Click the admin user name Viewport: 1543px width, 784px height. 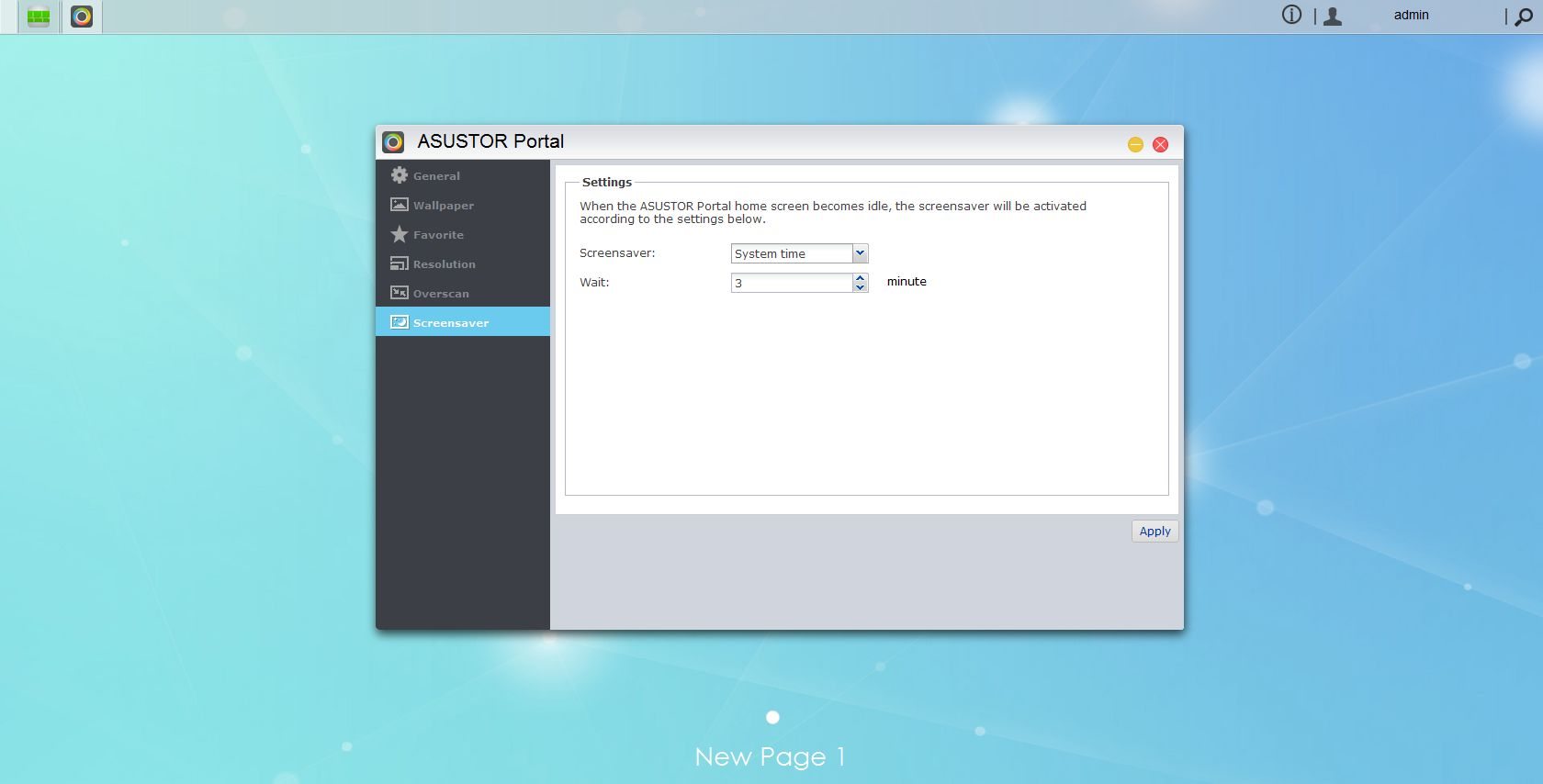1411,15
